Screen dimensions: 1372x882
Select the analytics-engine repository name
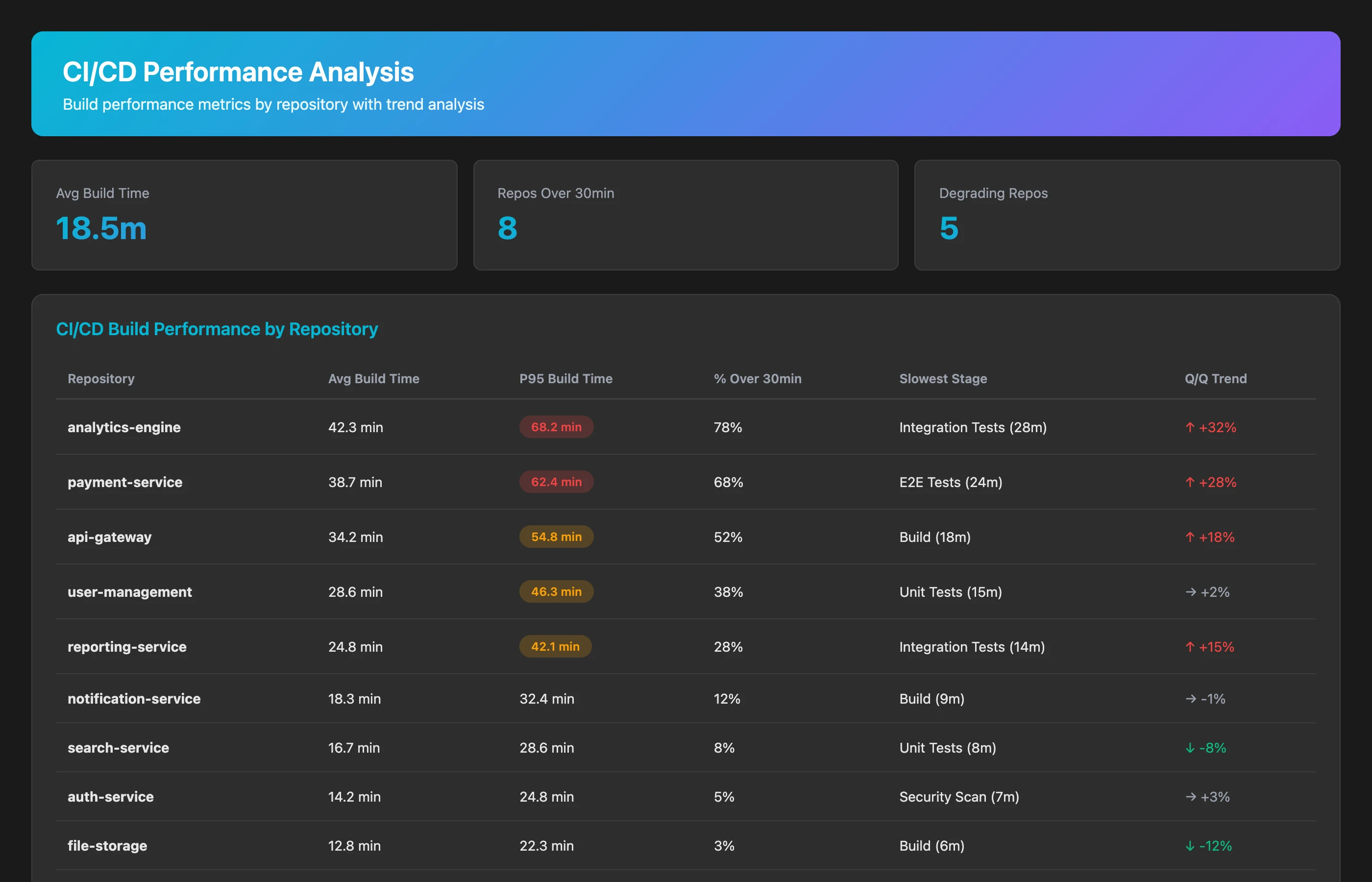(123, 427)
